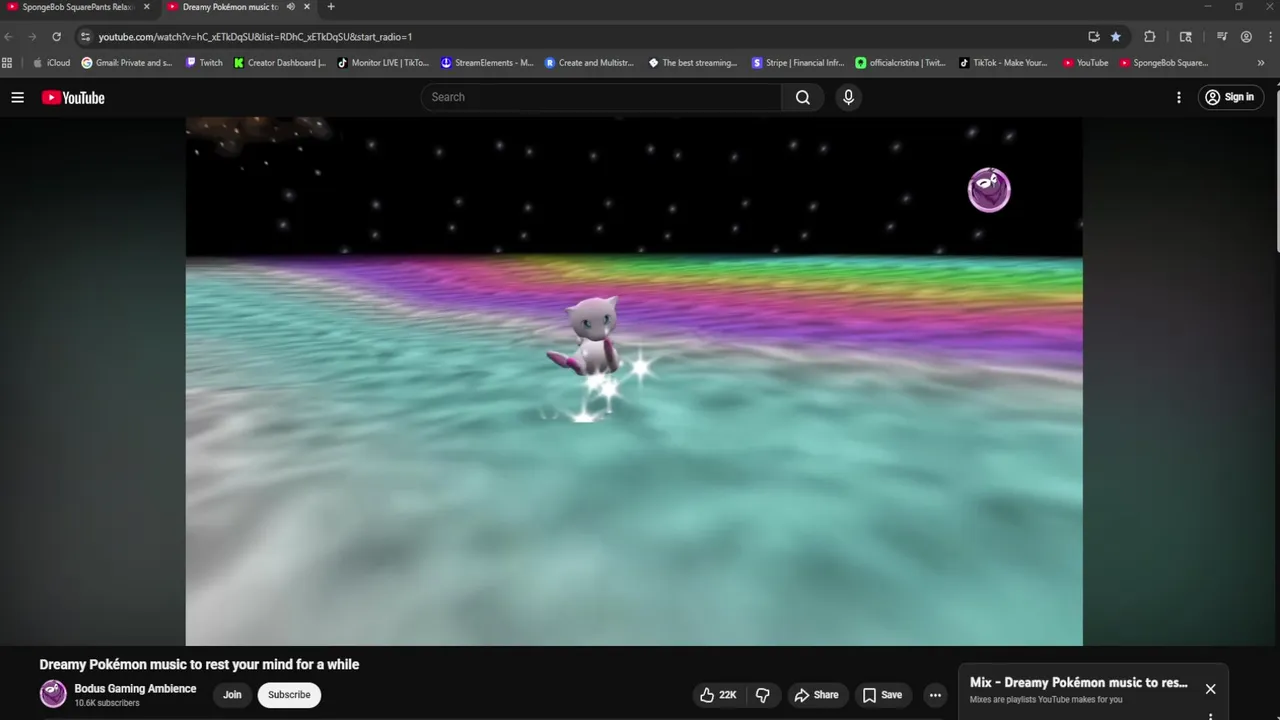Image resolution: width=1280 pixels, height=720 pixels.
Task: Open the YouTube bookmark
Action: 1086,63
